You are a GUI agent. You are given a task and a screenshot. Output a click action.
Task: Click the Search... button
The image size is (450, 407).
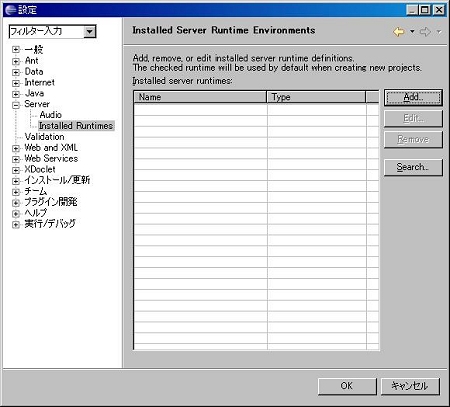(x=413, y=167)
